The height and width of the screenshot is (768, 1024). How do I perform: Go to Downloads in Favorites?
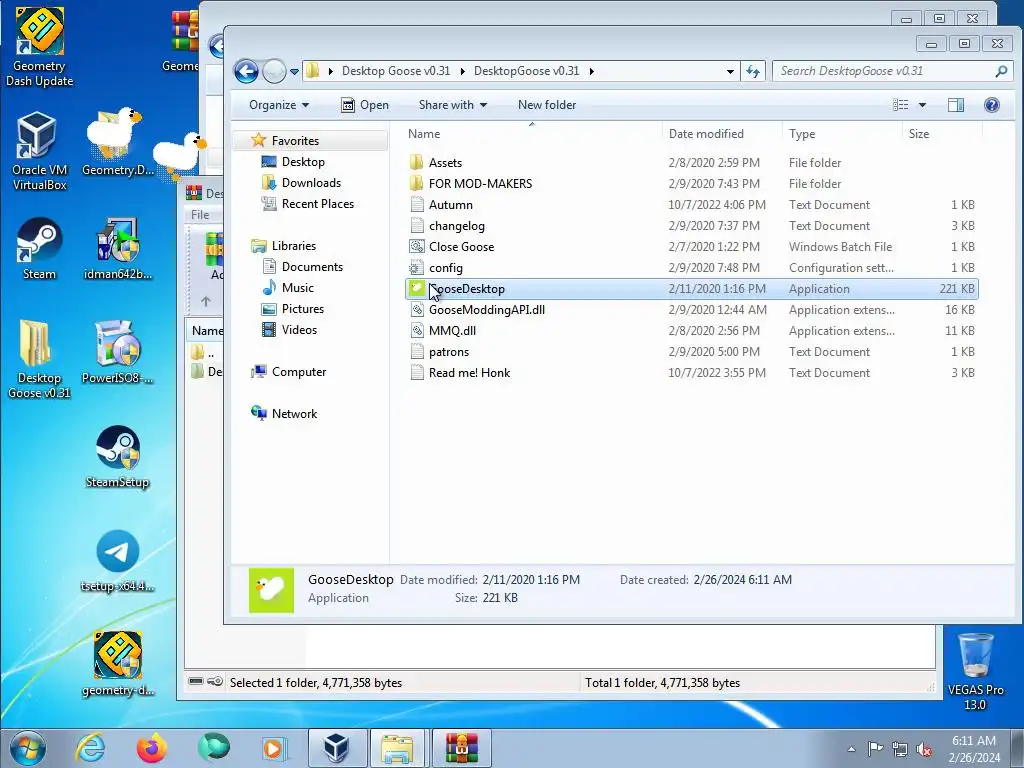311,183
